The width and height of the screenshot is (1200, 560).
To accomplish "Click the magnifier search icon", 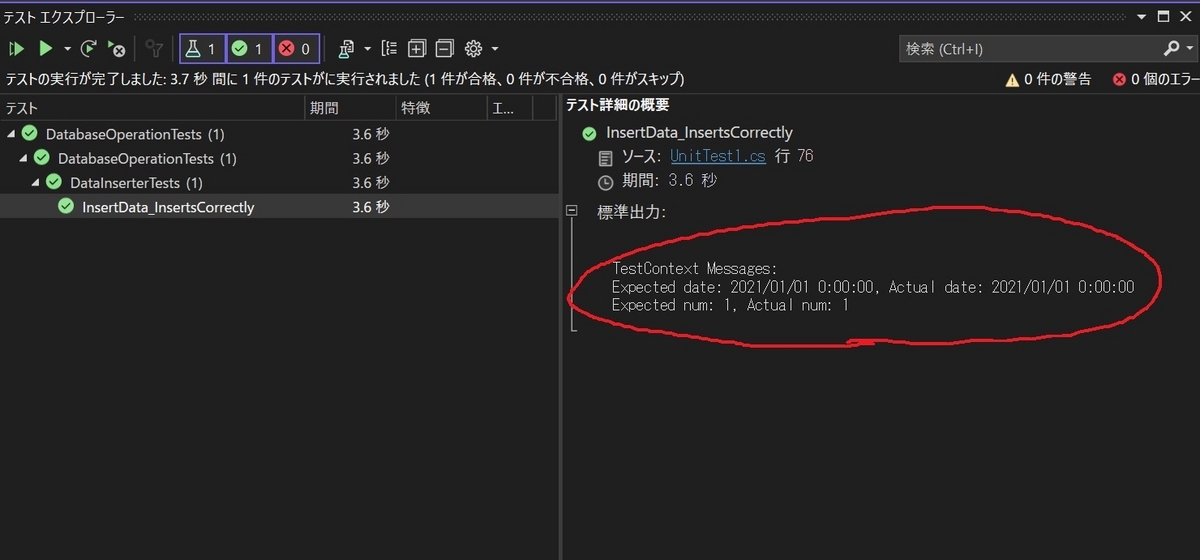I will [1172, 48].
